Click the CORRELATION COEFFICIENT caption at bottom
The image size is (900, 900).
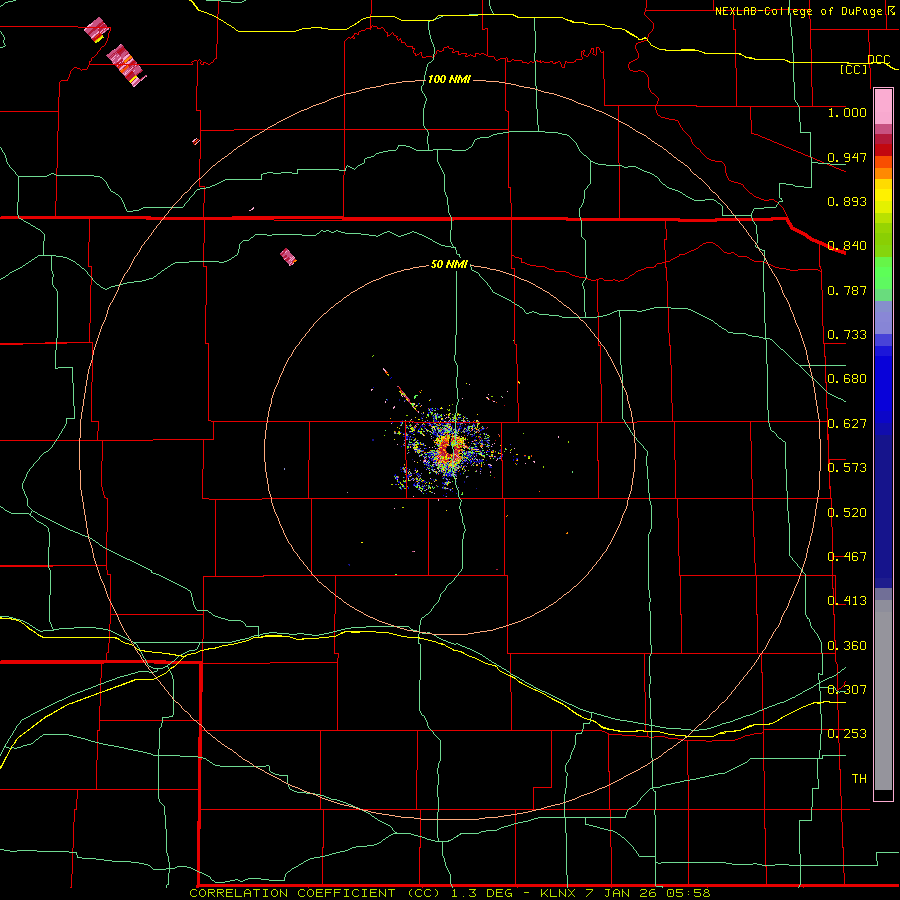tap(449, 893)
